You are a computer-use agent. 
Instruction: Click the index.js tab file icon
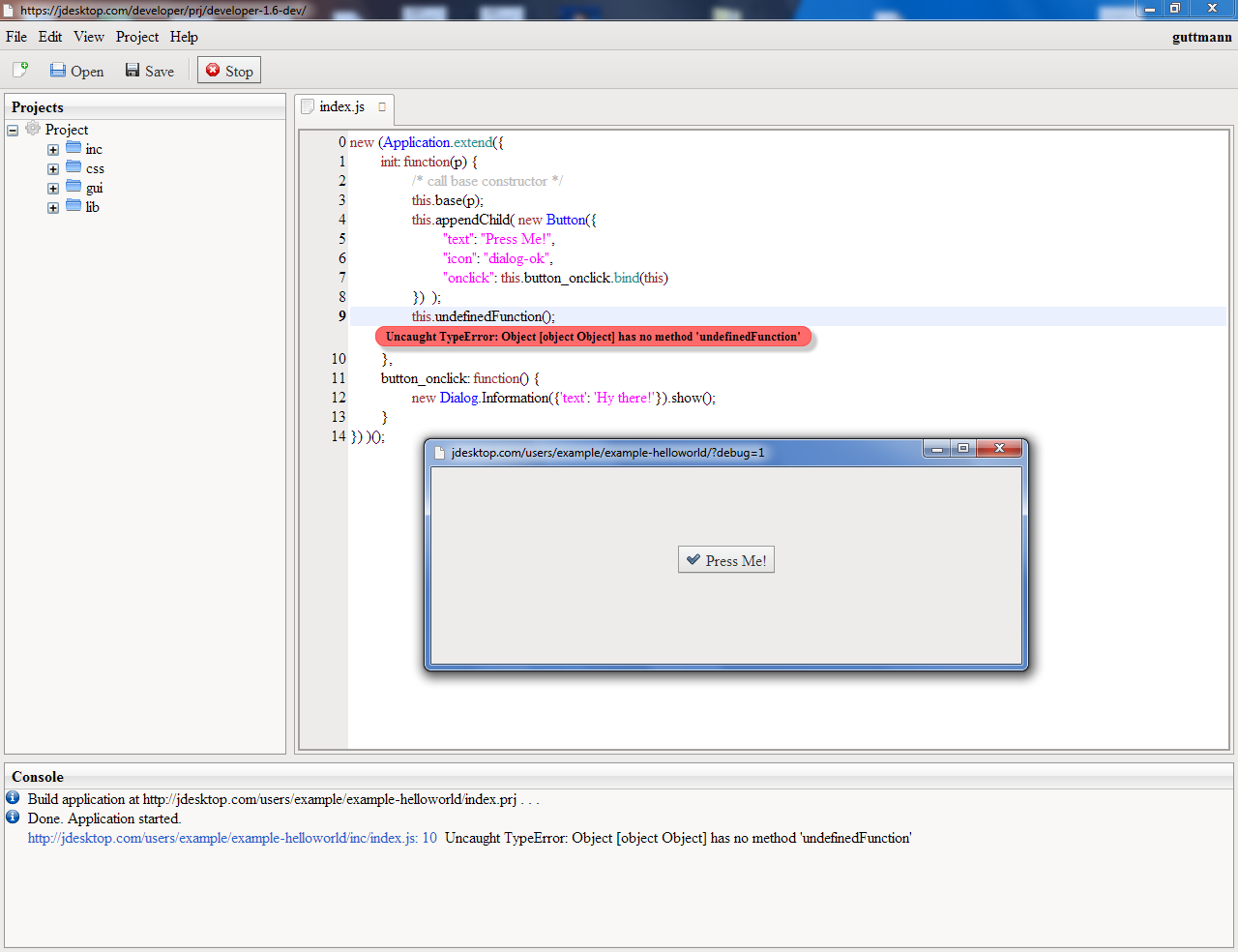[x=308, y=106]
